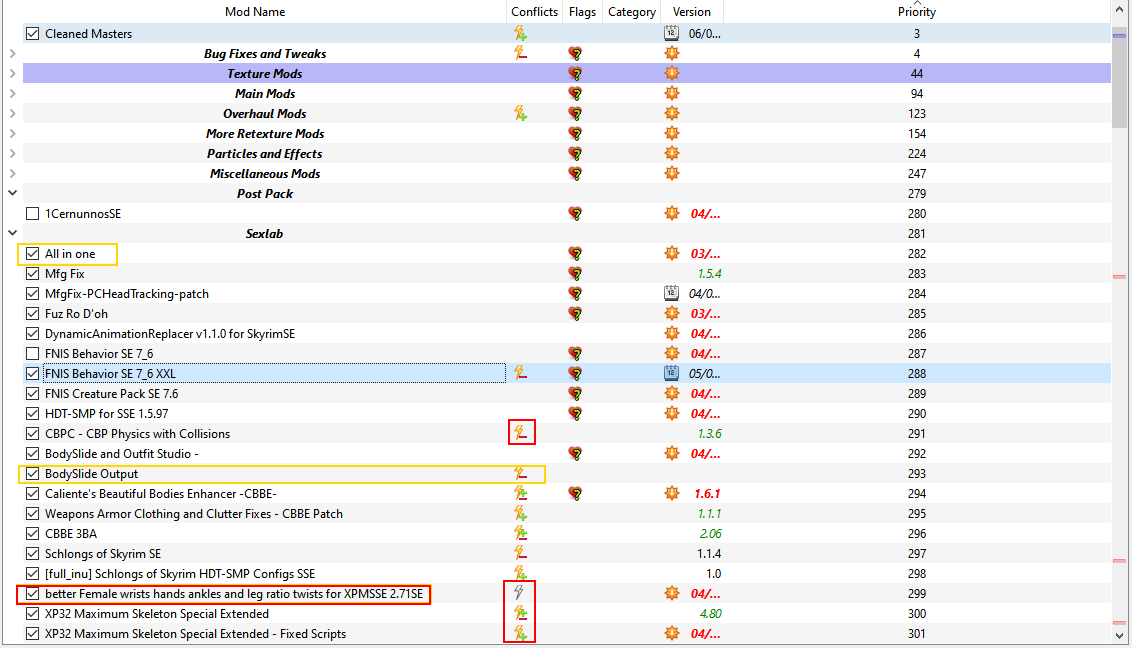Image resolution: width=1132 pixels, height=648 pixels.
Task: Expand More Retexture Mods group
Action: [12, 133]
